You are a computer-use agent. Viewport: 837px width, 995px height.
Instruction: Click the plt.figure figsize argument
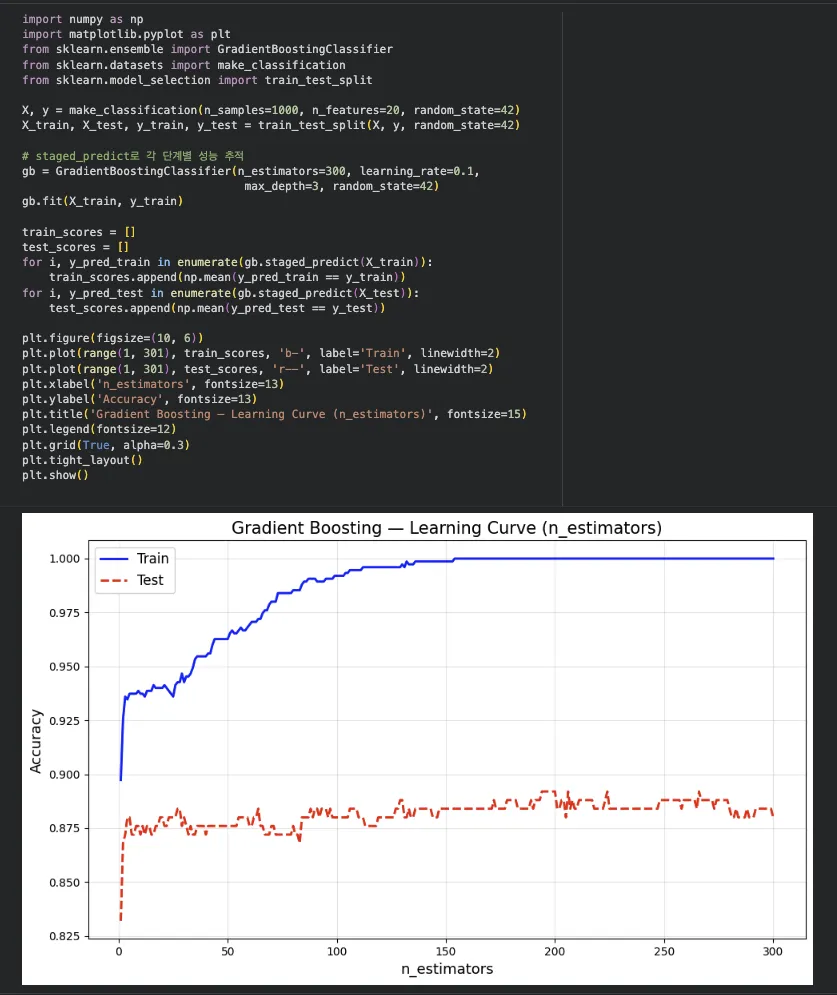[x=150, y=338]
